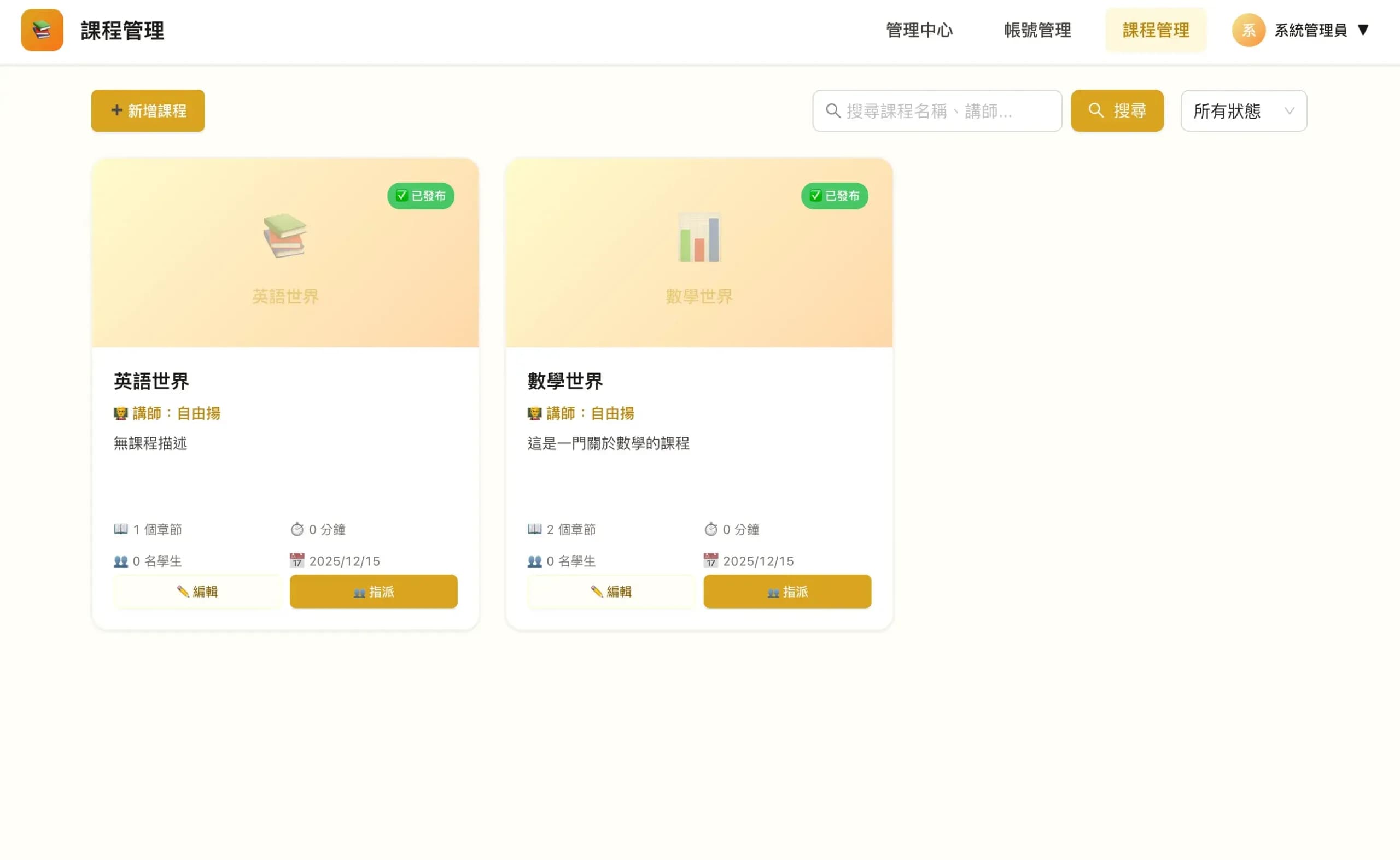Click the pencil icon on 英語世界 edit button
This screenshot has height=860, width=1400.
tap(184, 592)
